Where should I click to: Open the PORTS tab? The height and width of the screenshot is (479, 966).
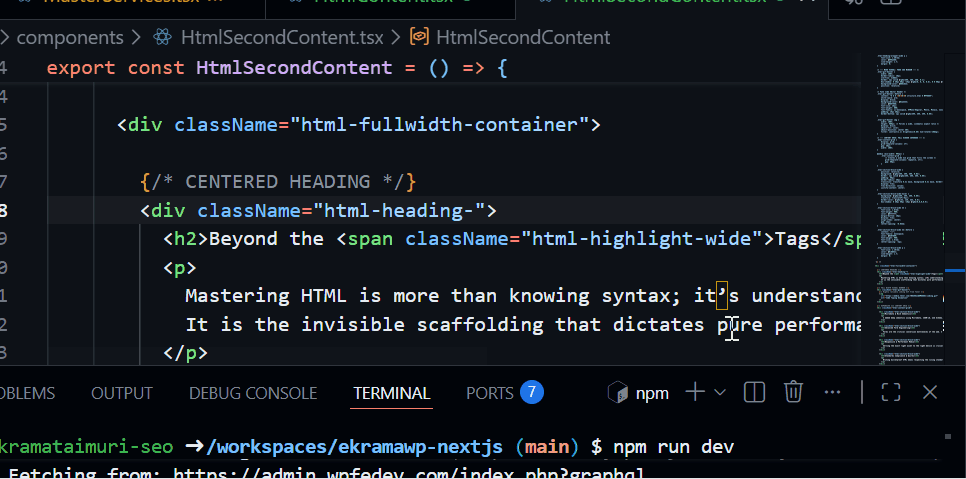pos(490,393)
